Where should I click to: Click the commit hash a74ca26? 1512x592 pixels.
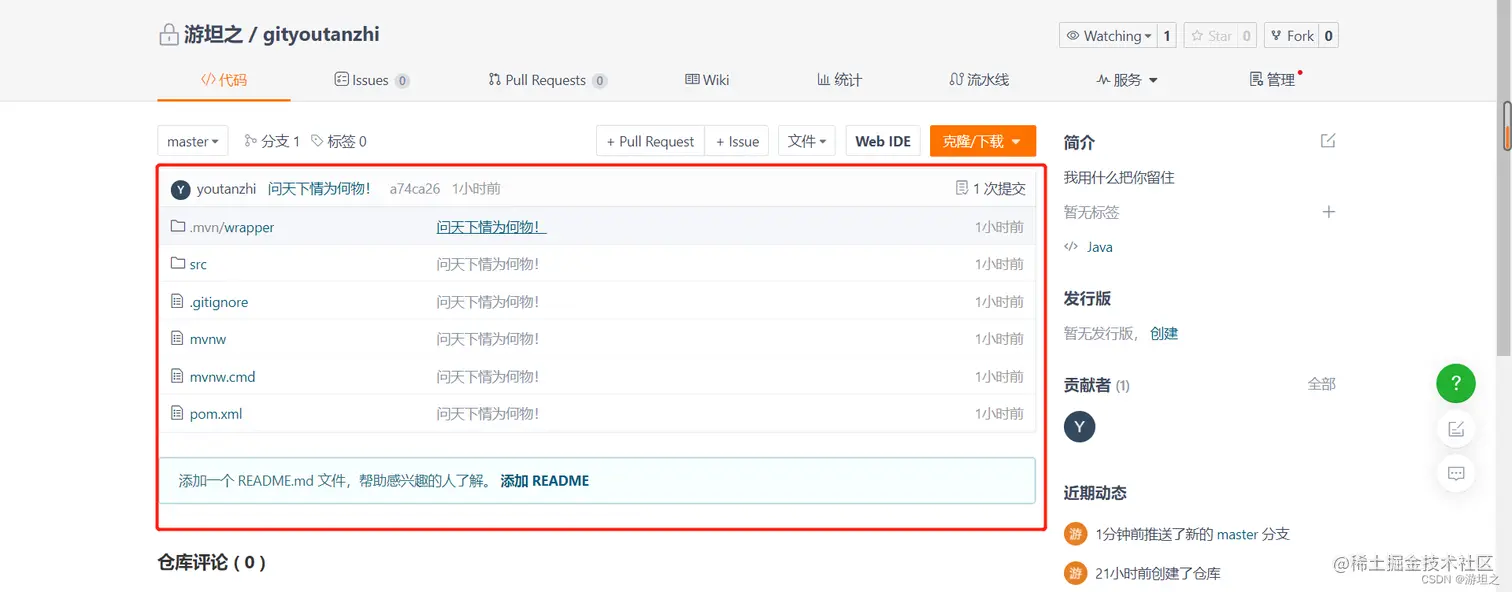415,188
